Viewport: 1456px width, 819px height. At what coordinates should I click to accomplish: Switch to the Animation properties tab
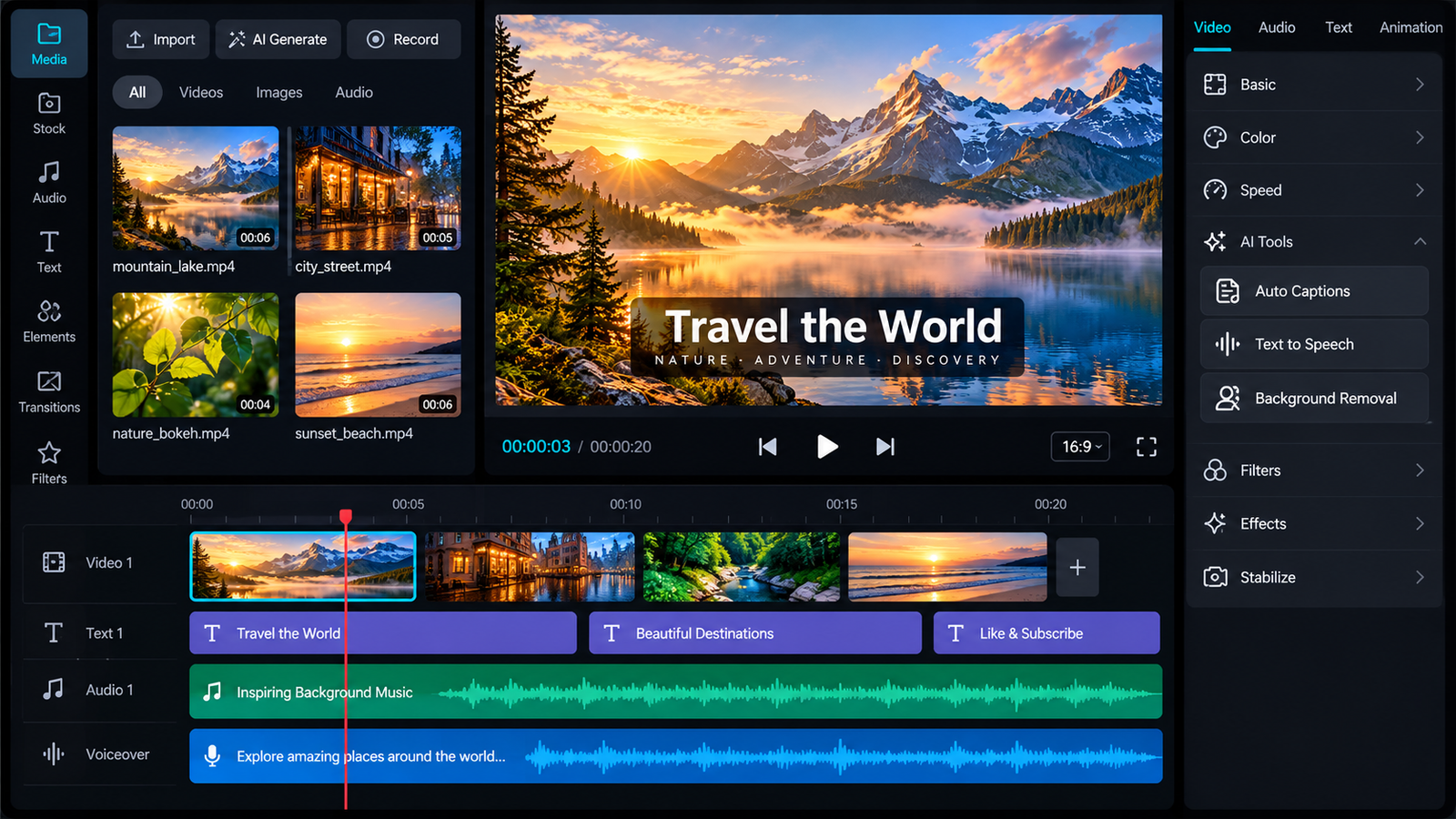tap(1410, 27)
